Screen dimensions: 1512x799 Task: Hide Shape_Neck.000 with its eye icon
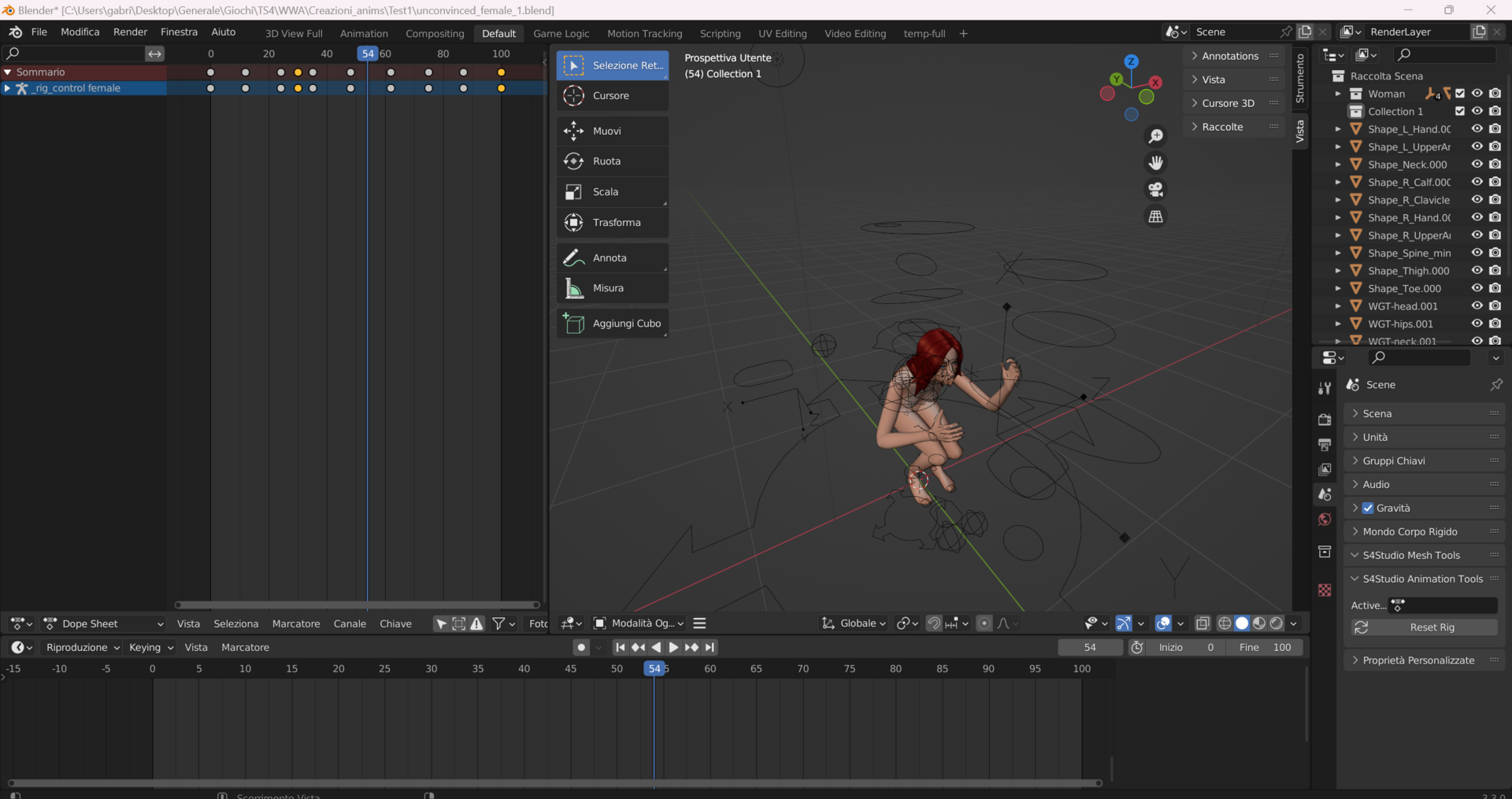[1477, 165]
